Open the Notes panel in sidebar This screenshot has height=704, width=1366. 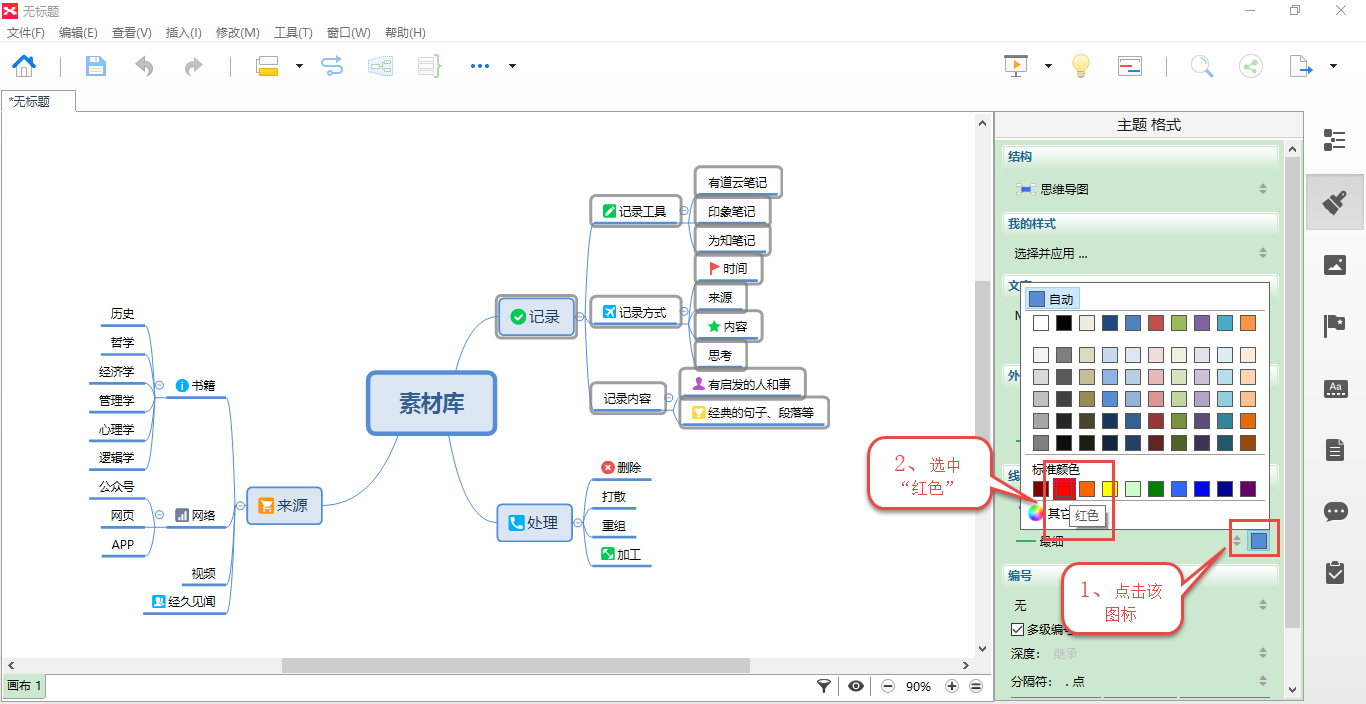click(x=1335, y=450)
